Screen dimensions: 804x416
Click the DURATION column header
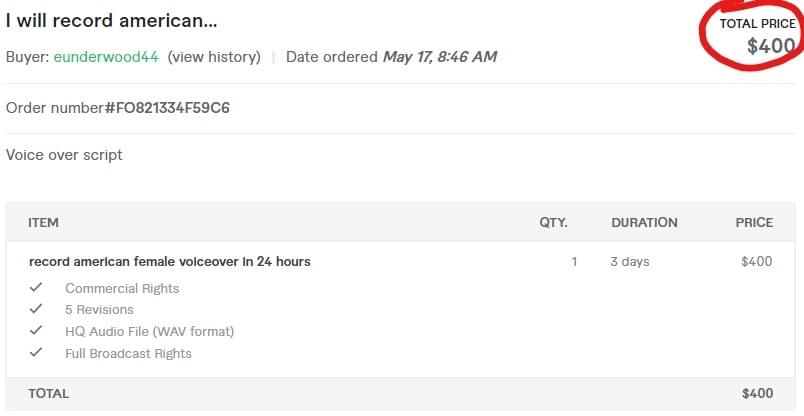644,222
